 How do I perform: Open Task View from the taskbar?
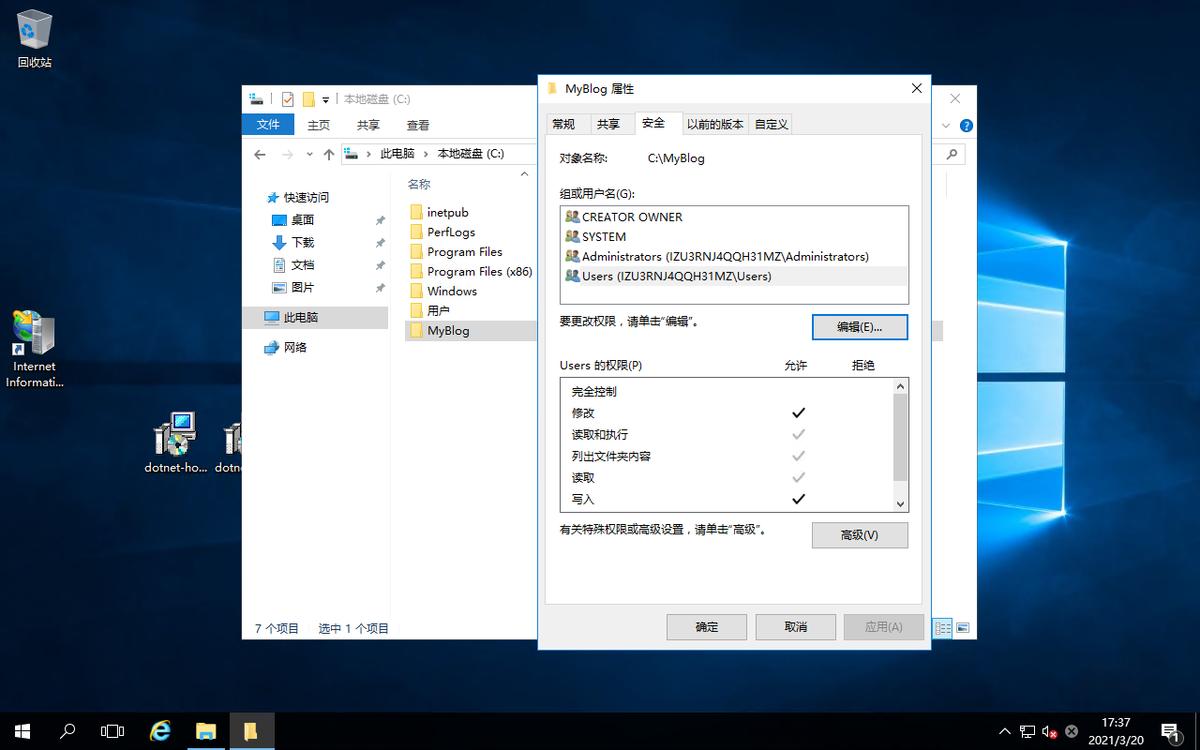(x=113, y=731)
